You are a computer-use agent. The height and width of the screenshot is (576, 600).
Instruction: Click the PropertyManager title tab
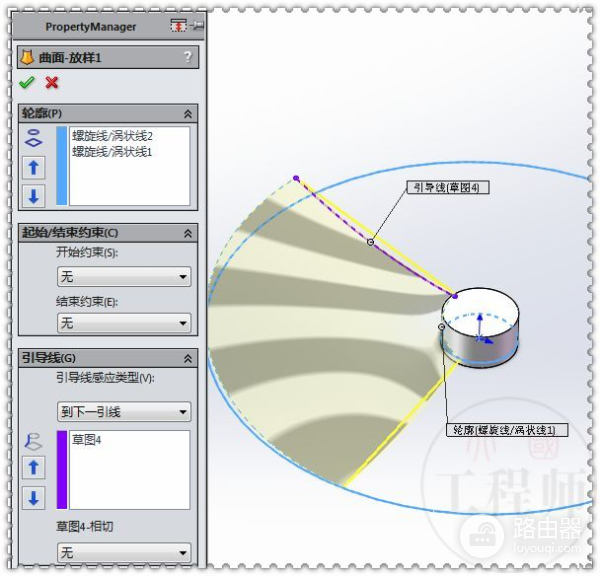coord(91,27)
